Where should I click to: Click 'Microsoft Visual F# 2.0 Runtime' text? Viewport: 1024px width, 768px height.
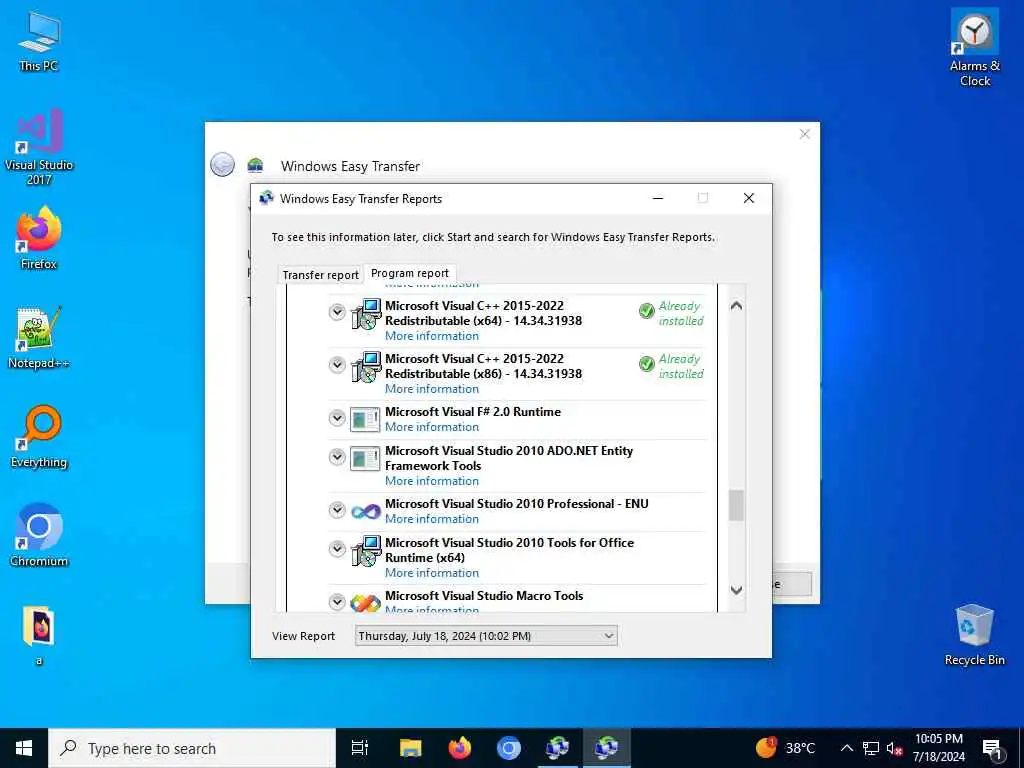coord(473,411)
